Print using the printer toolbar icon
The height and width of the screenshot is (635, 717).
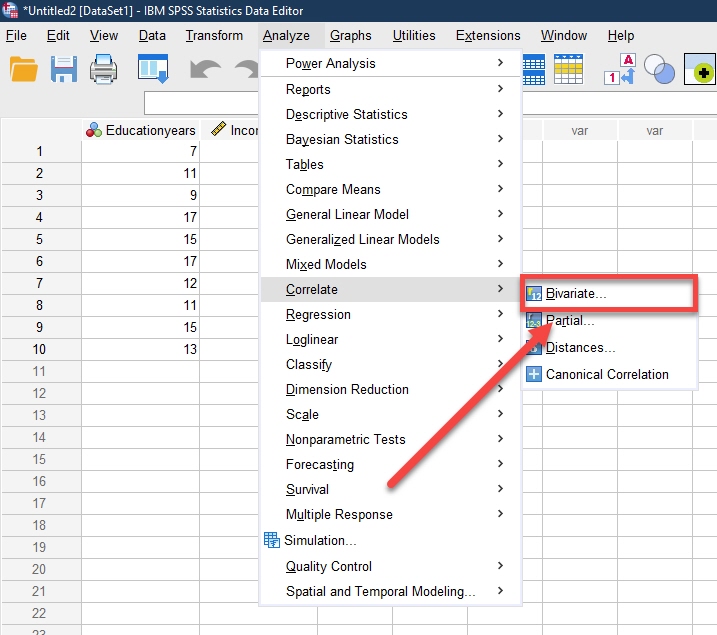(x=103, y=69)
